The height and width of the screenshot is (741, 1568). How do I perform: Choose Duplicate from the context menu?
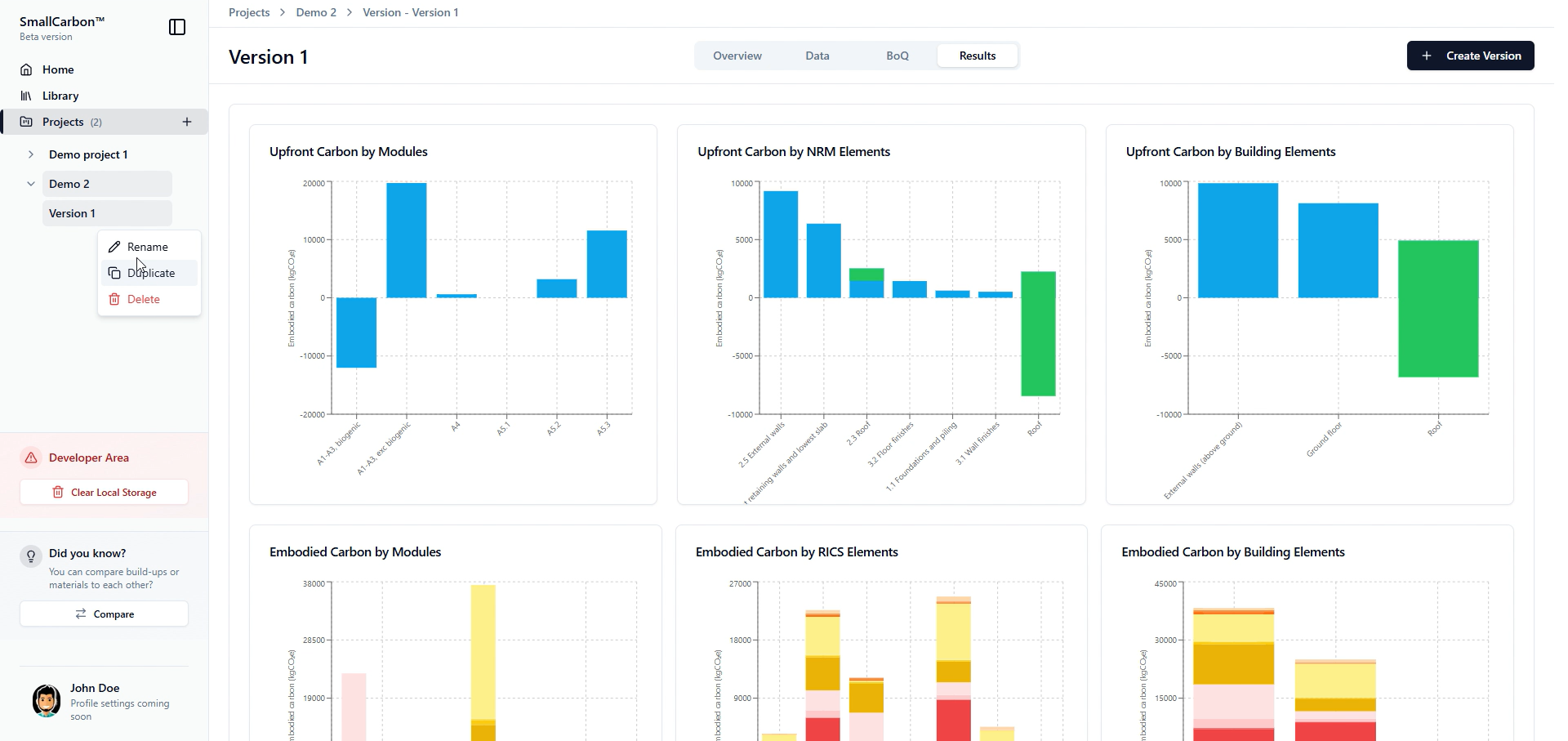(x=149, y=273)
